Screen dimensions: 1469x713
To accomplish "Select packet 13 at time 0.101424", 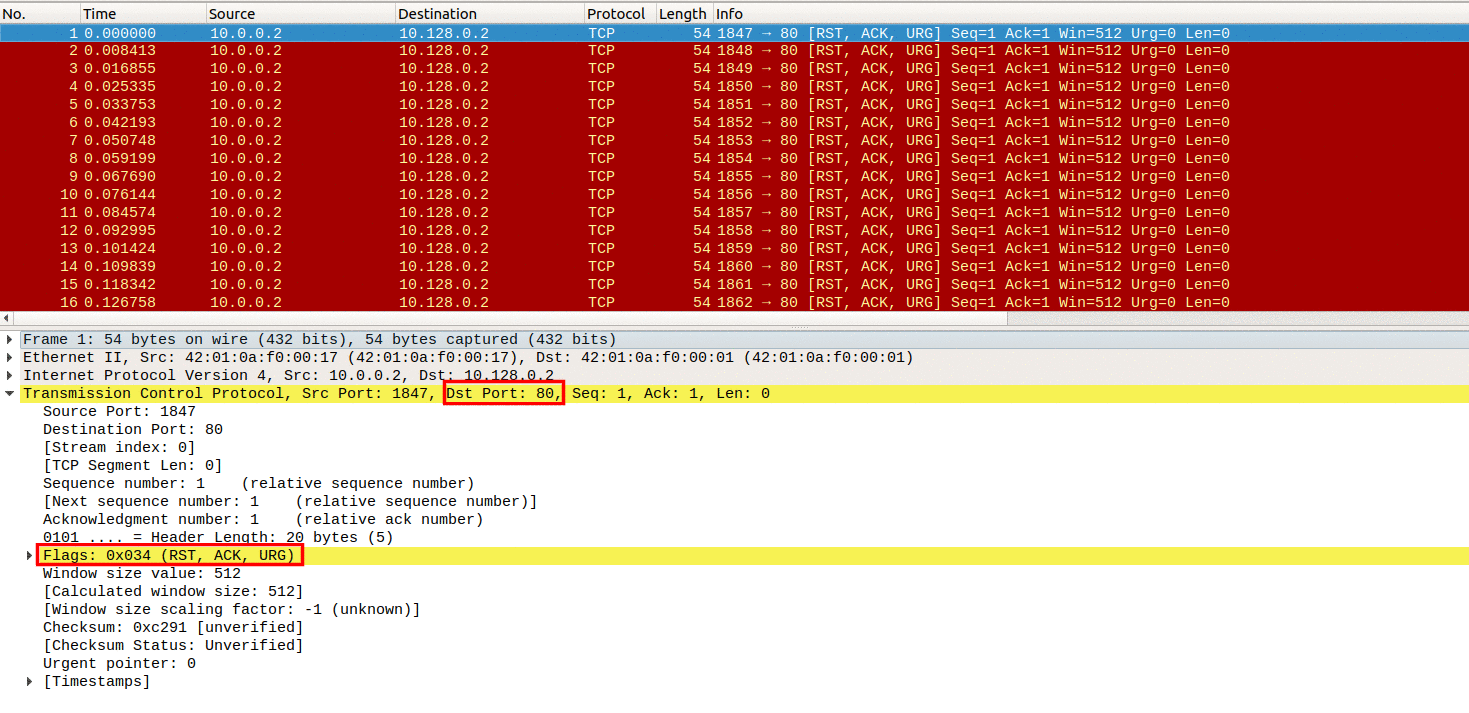I will pyautogui.click(x=734, y=249).
